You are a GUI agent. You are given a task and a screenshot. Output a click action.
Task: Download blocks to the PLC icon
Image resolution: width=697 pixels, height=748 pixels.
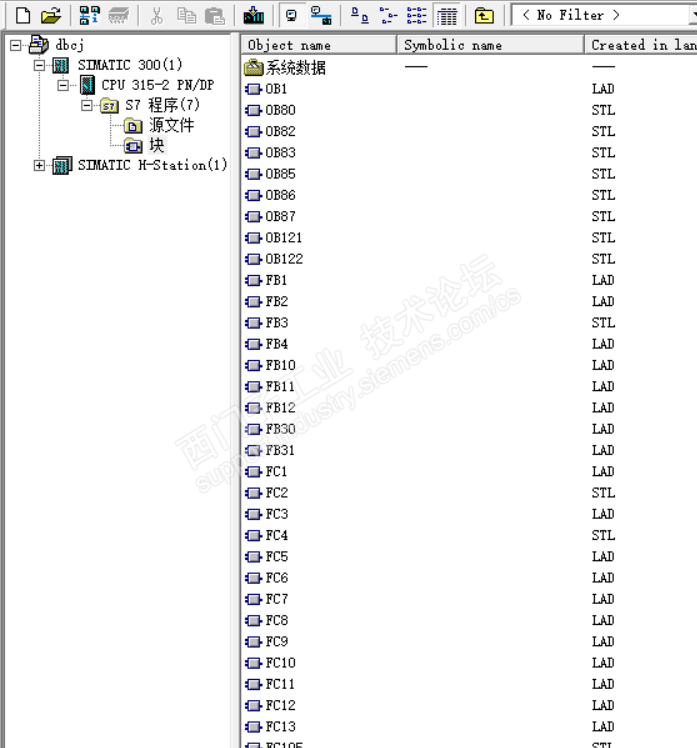(253, 16)
